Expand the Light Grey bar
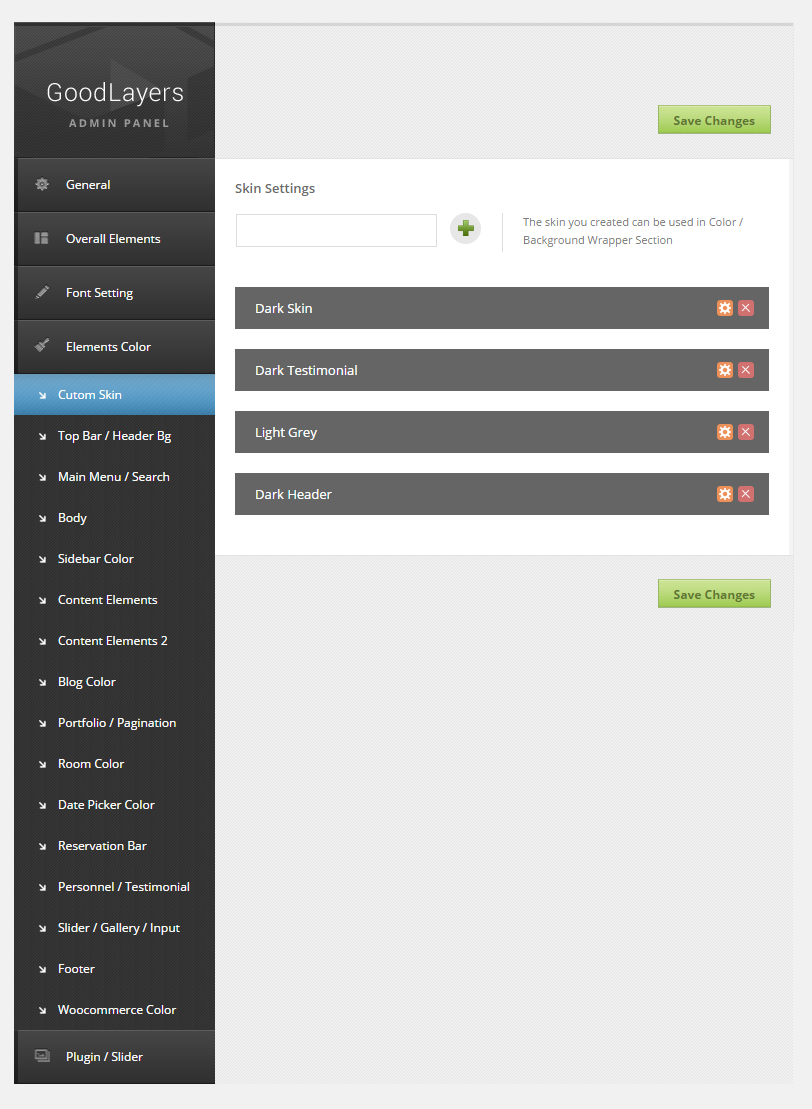This screenshot has width=812, height=1109. 501,432
